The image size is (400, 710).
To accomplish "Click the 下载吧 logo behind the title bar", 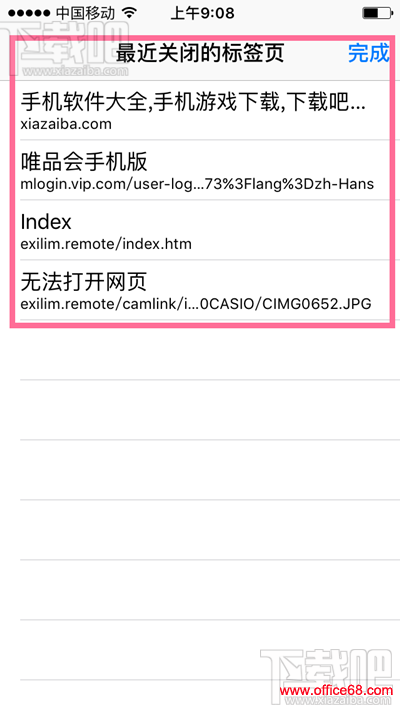I will pos(63,45).
